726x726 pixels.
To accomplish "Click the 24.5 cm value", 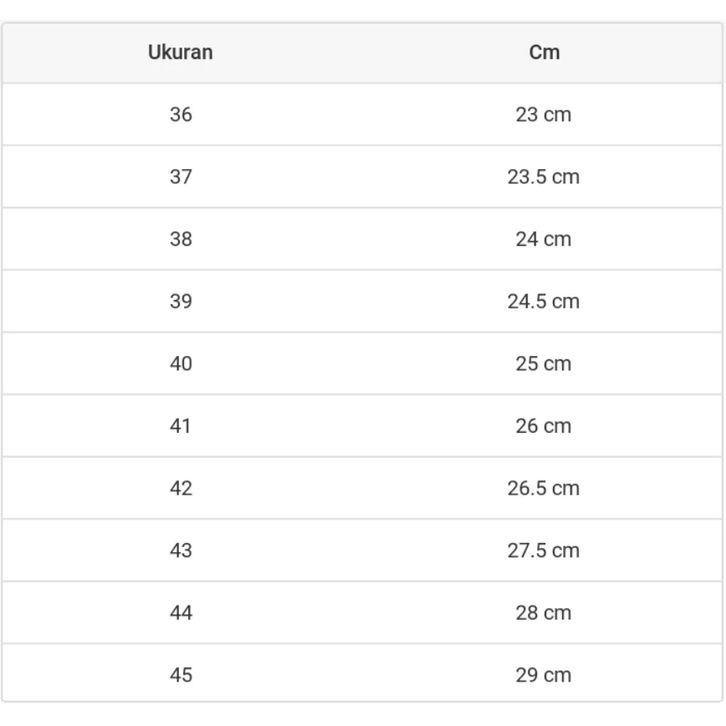I will click(543, 301).
